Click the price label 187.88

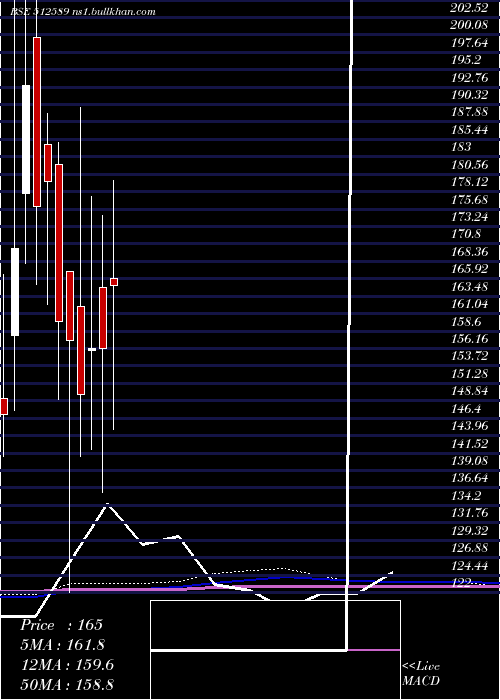(469, 112)
